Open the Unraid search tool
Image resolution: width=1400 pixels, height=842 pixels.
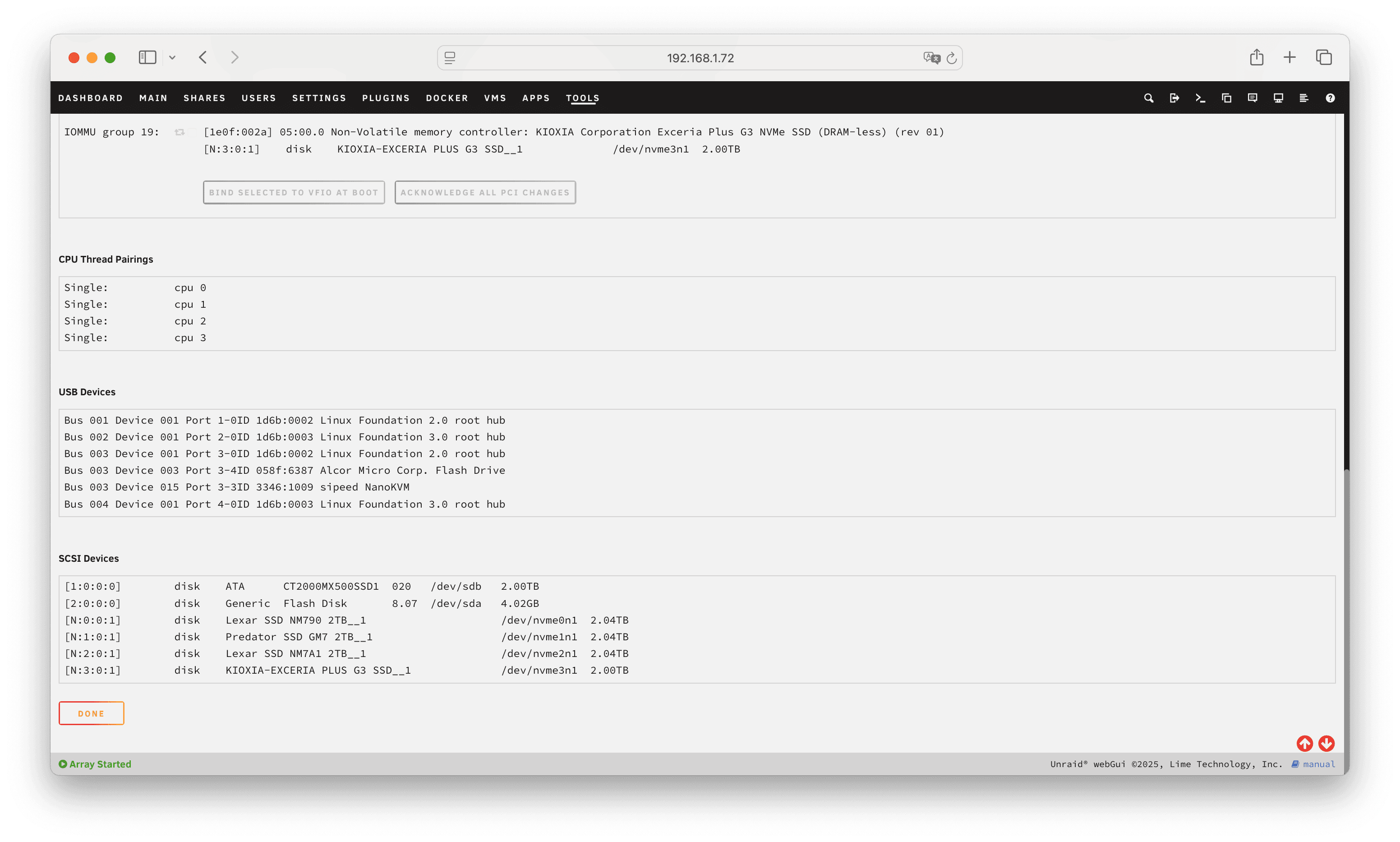tap(1148, 98)
